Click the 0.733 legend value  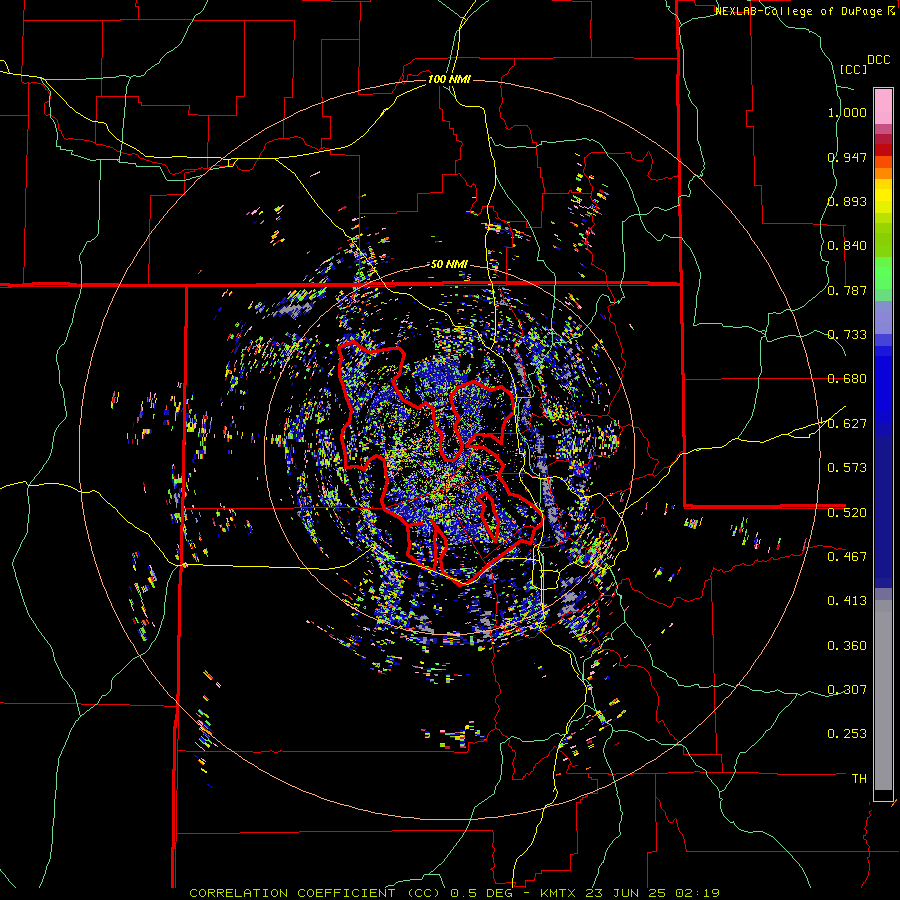pyautogui.click(x=847, y=335)
